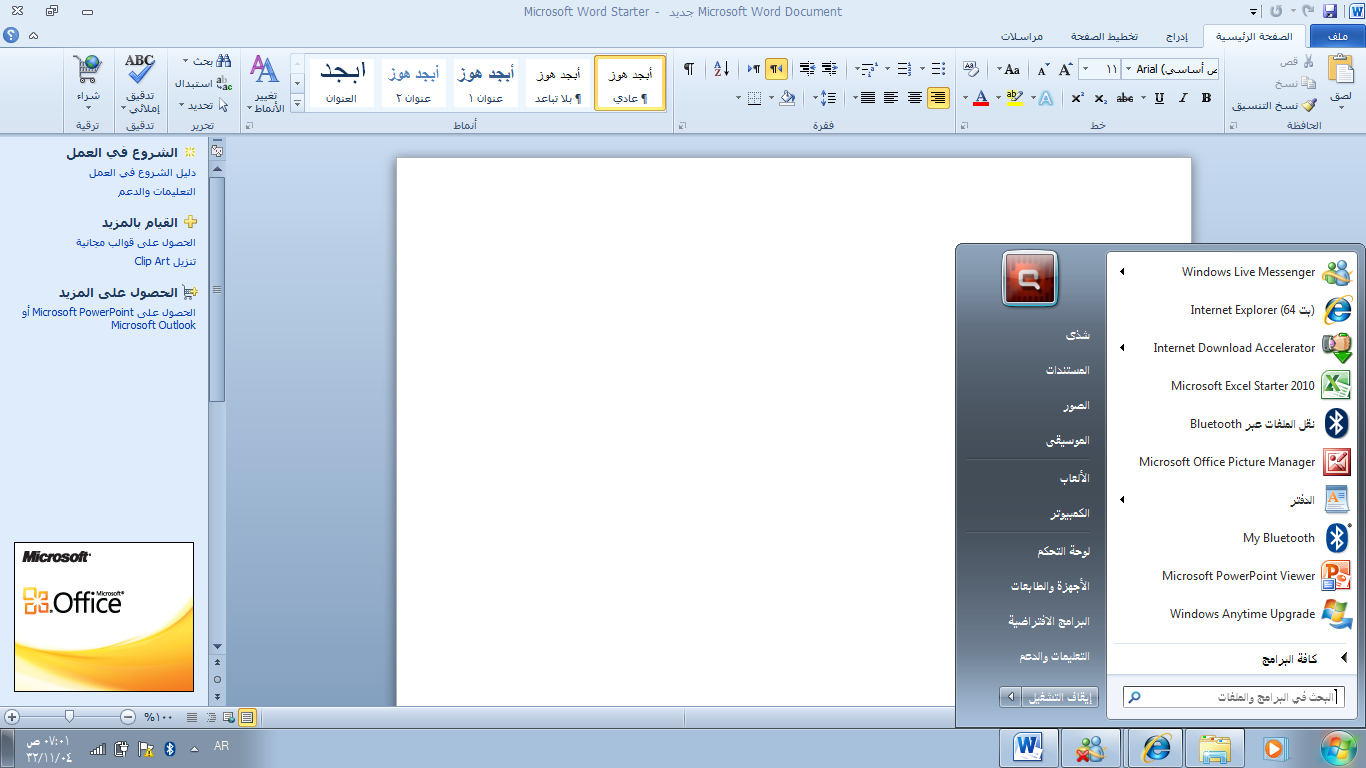Toggle Strikethrough abc formatting
The width and height of the screenshot is (1366, 768).
click(x=1125, y=98)
